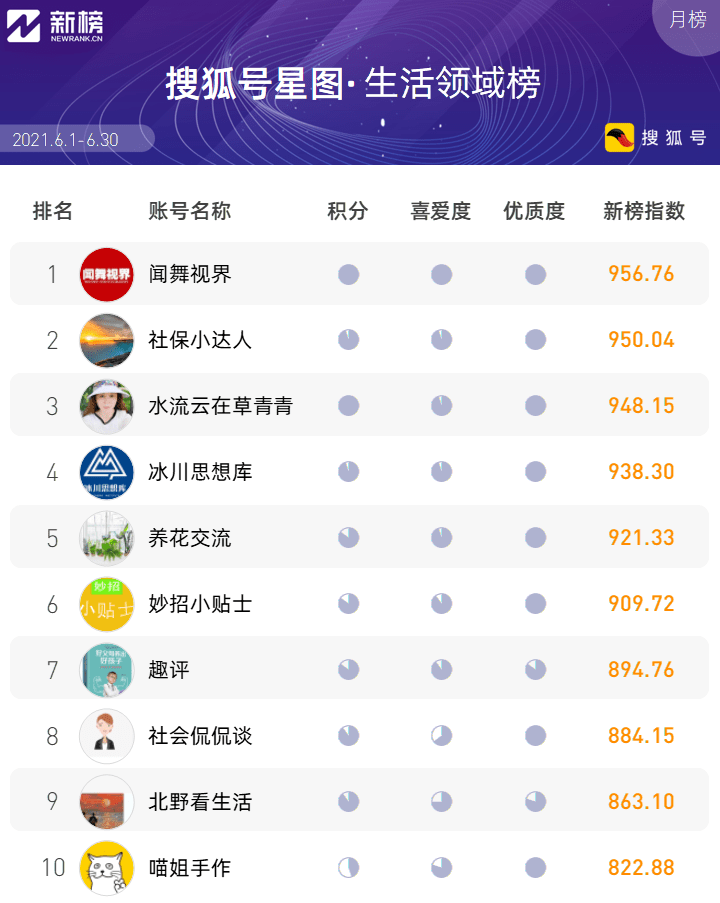Click 北野看生活 avatar image
This screenshot has height=903, width=720.
coord(107,802)
